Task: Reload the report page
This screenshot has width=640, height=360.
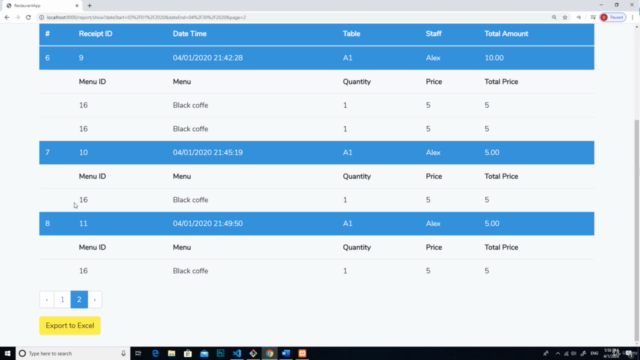Action: 28,17
